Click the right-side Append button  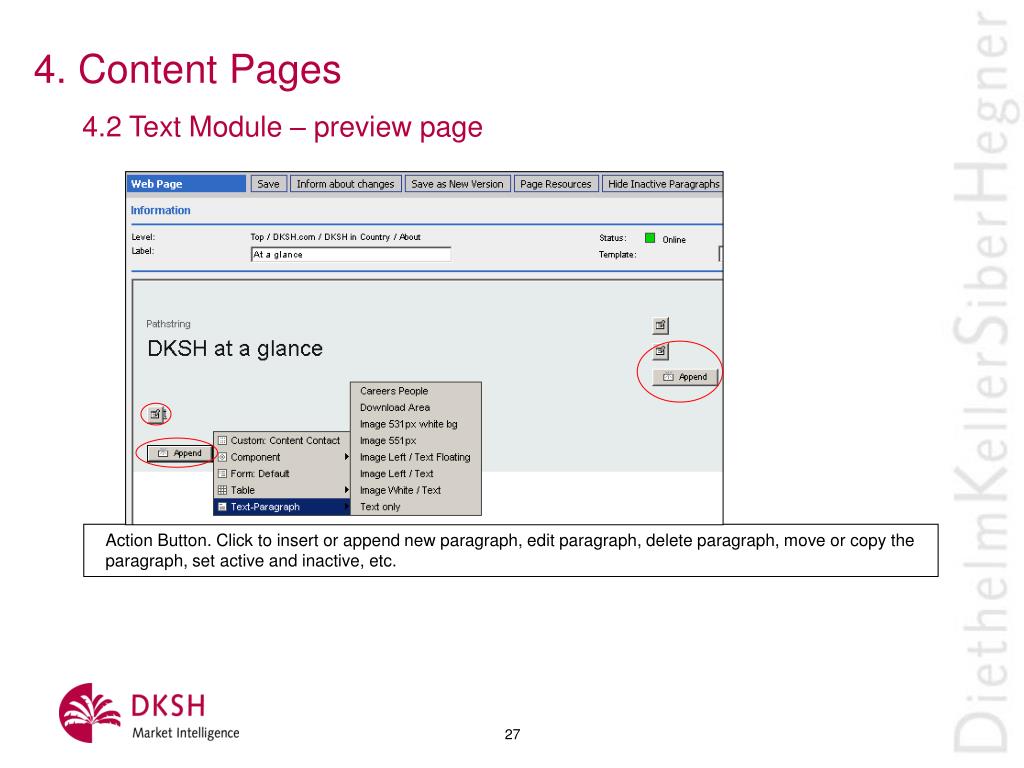click(x=685, y=377)
